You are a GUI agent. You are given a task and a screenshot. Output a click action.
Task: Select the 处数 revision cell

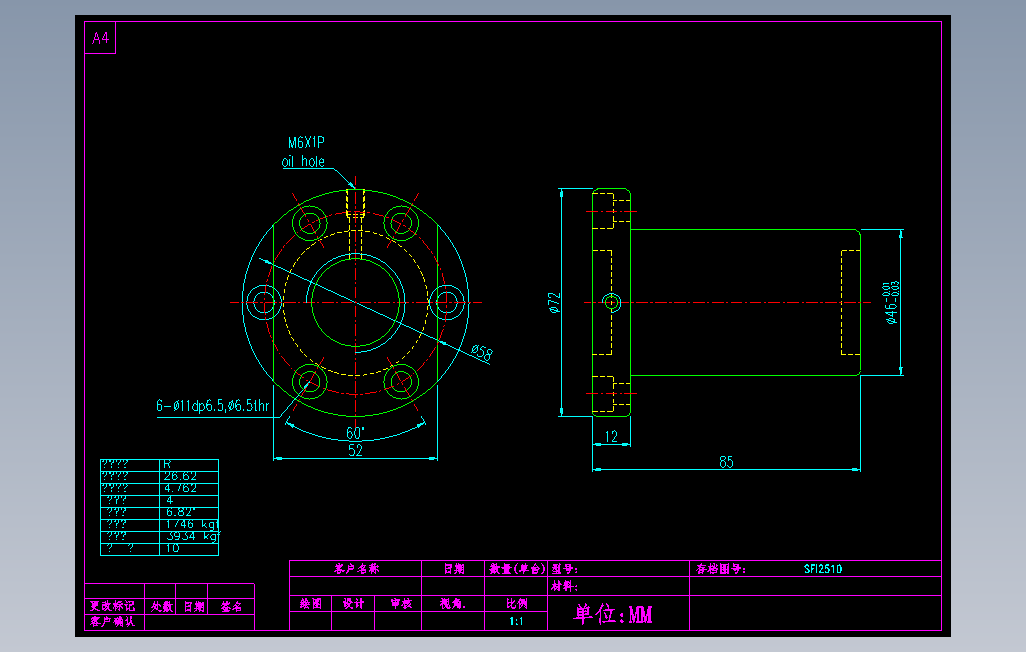[162, 606]
